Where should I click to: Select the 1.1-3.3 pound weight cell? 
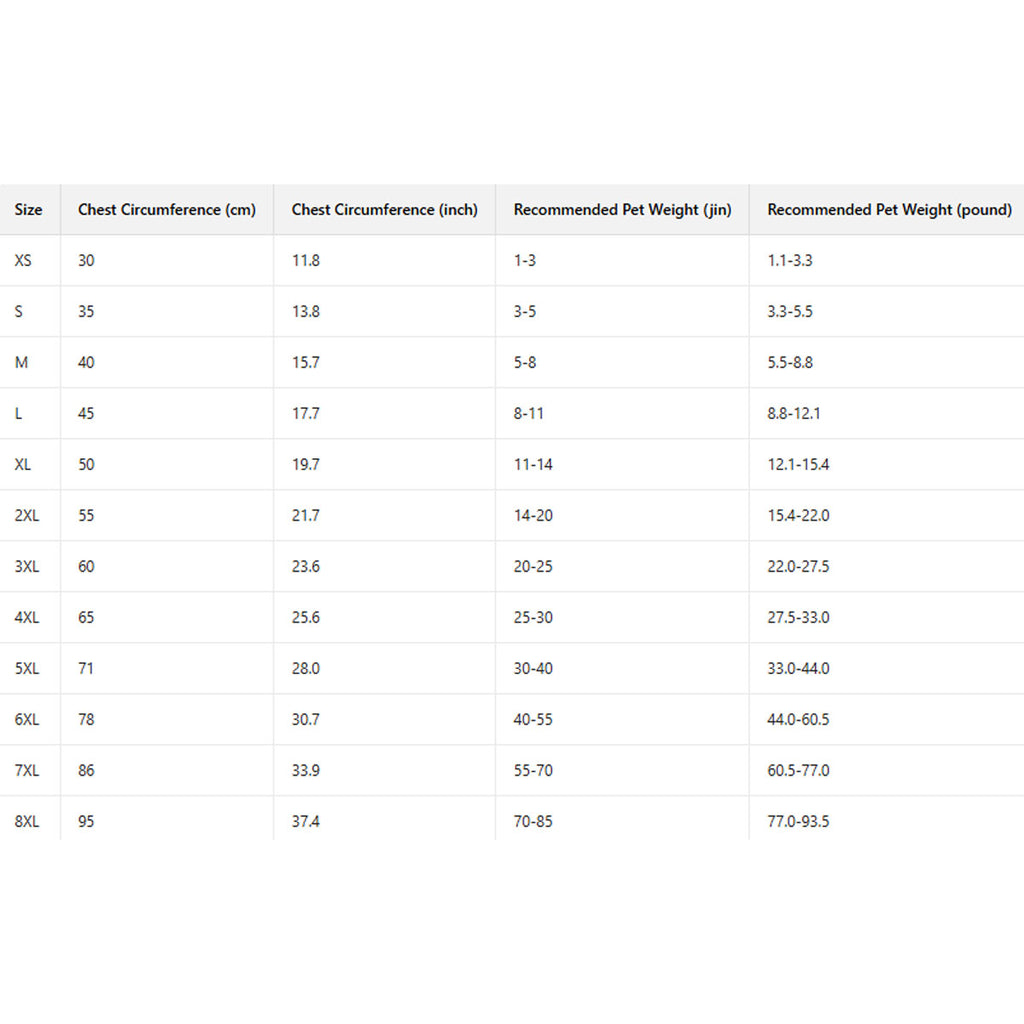790,260
